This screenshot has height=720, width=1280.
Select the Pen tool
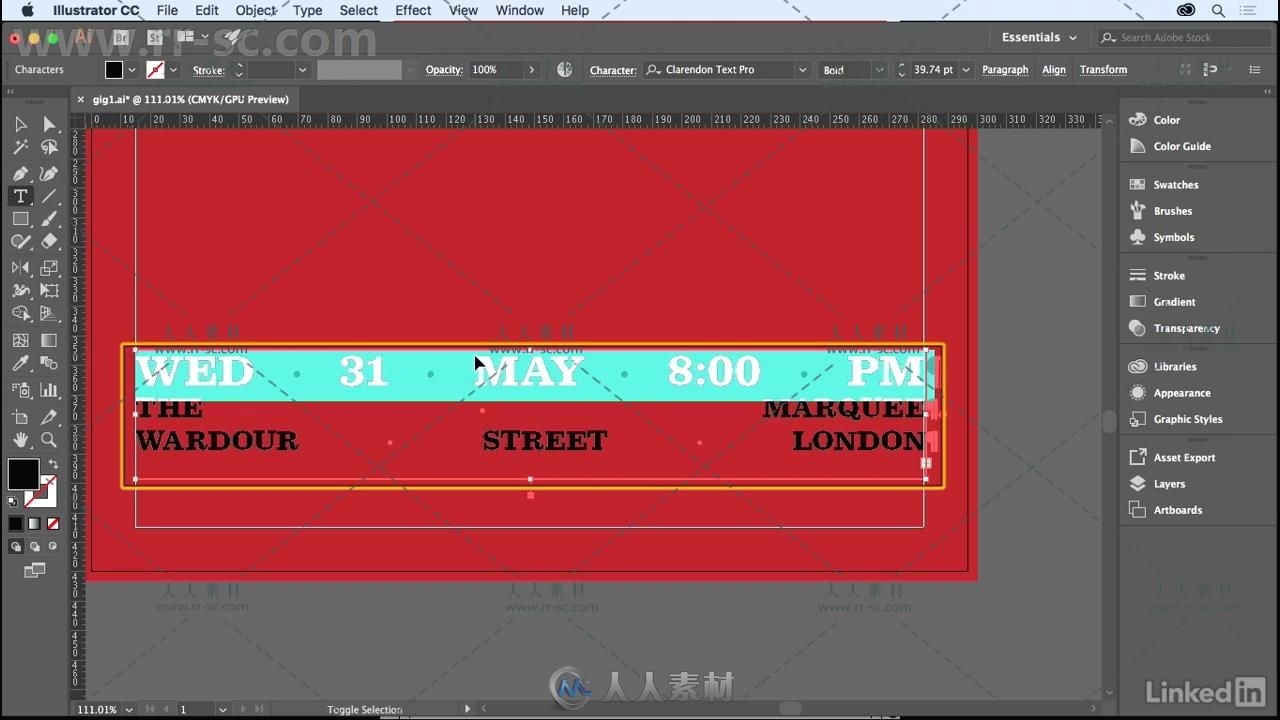point(20,172)
